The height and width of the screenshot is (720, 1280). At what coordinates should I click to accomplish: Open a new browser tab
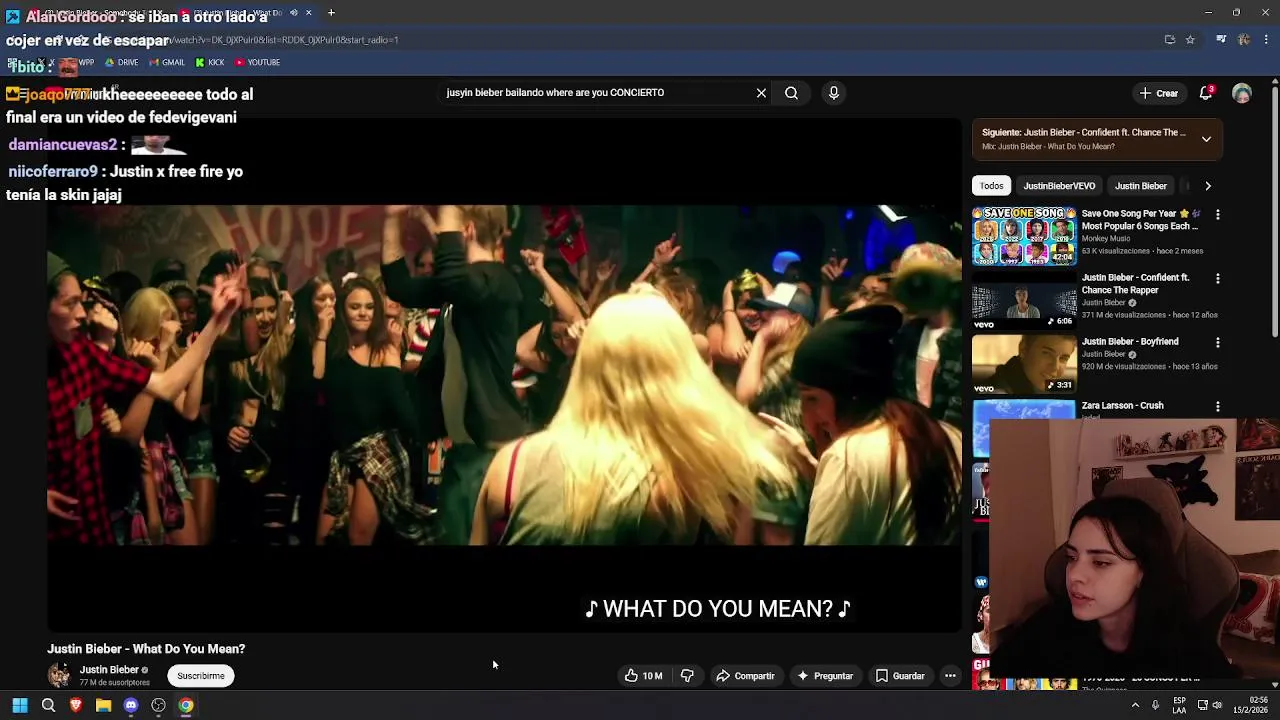(331, 13)
